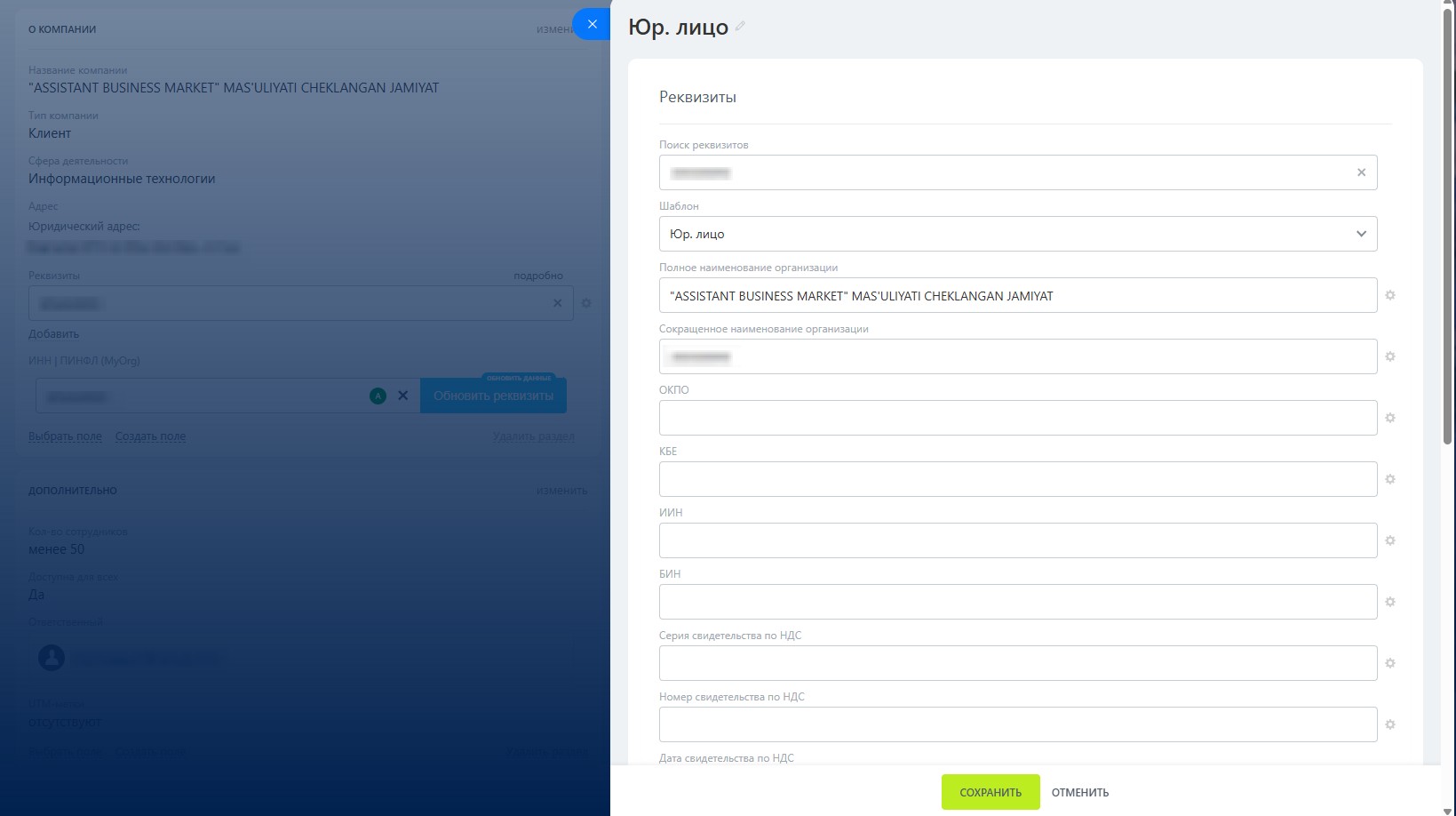Click into the БИН input field
1456x816 pixels.
(x=1018, y=602)
